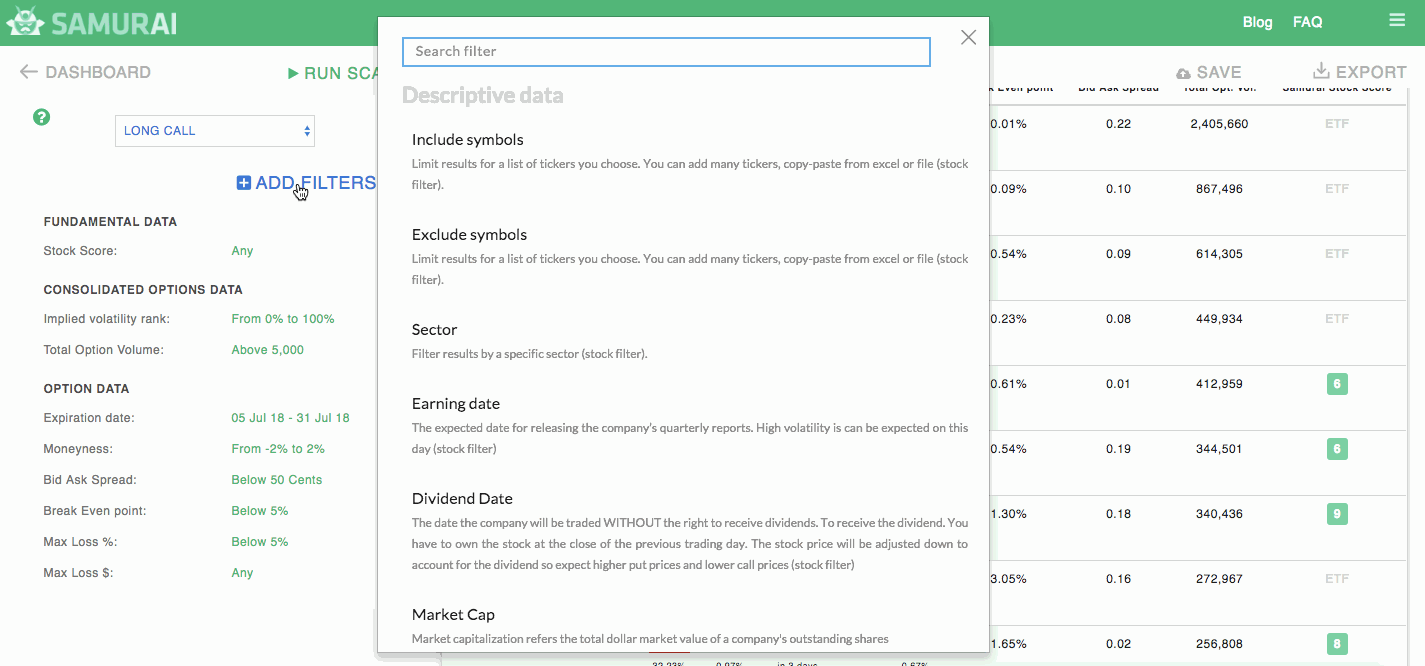Open the hamburger menu icon
Viewport: 1425px width, 666px height.
(1397, 21)
